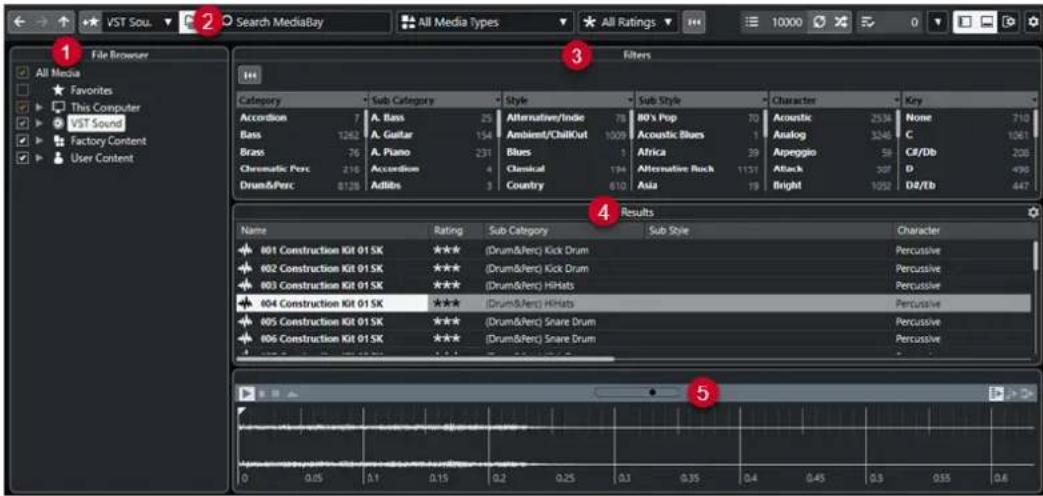This screenshot has height=496, width=1043.
Task: Open the All Media Types dropdown
Action: click(x=486, y=22)
